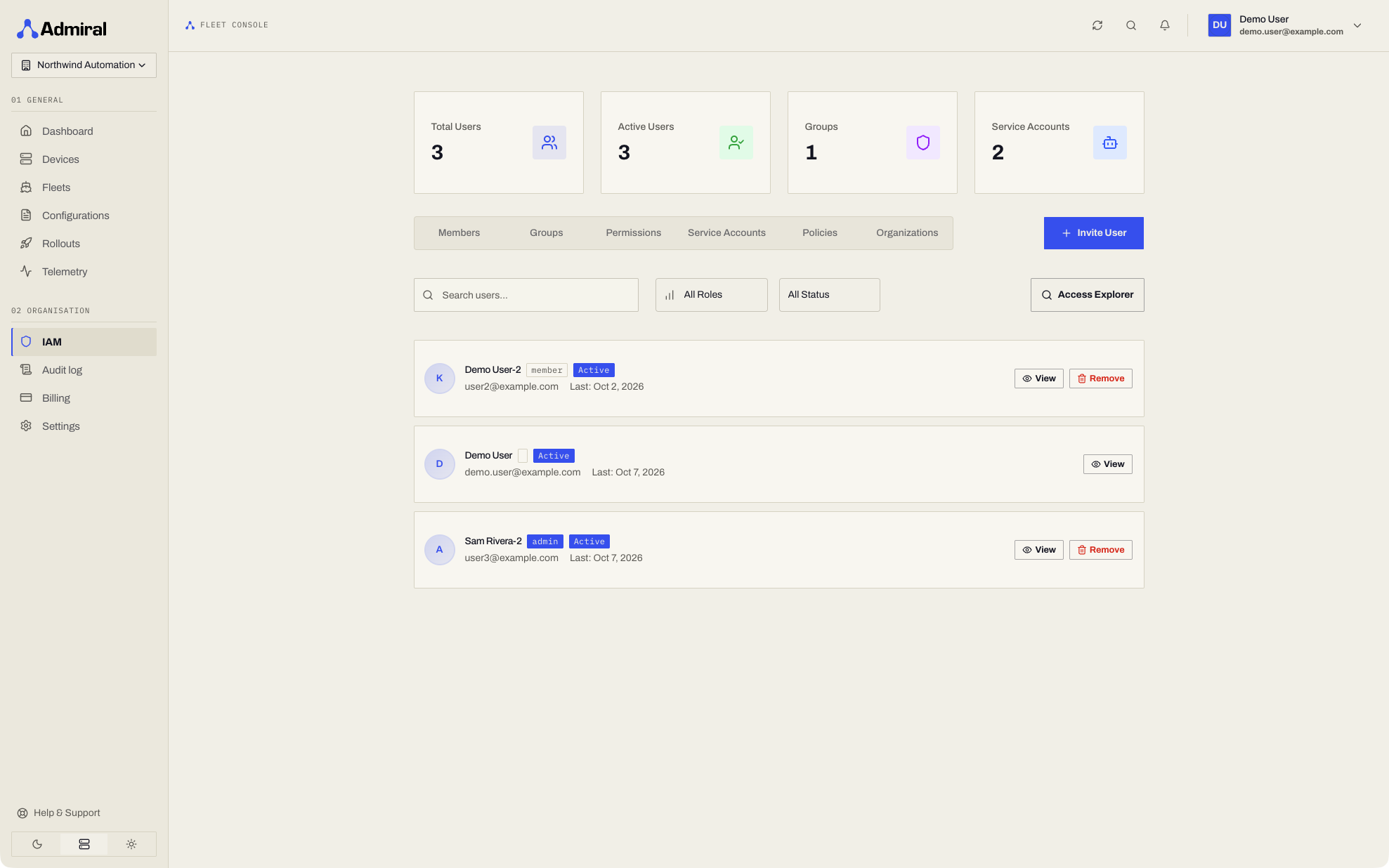Click into the Search users field
The width and height of the screenshot is (1389, 868).
(x=526, y=295)
